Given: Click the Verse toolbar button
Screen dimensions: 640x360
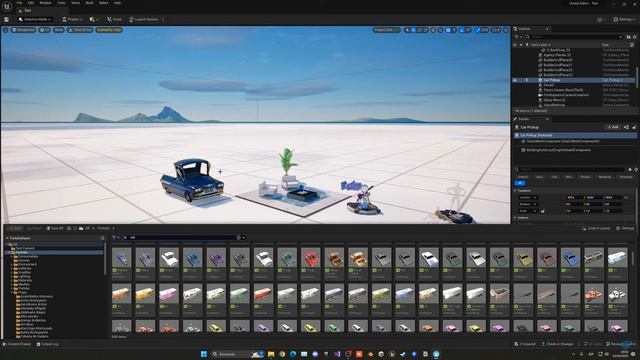Looking at the screenshot, I should [114, 19].
